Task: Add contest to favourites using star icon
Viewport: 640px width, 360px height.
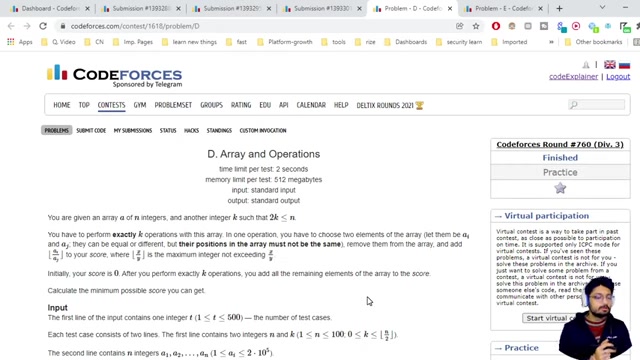Action: [560, 188]
